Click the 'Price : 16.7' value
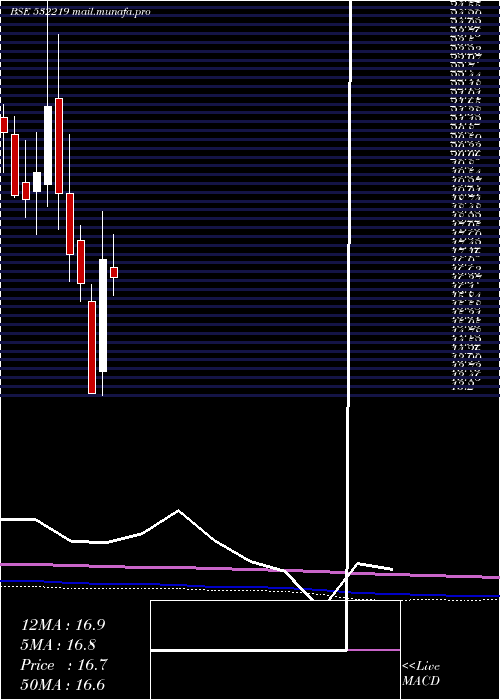Image resolution: width=500 pixels, height=700 pixels. click(x=64, y=665)
